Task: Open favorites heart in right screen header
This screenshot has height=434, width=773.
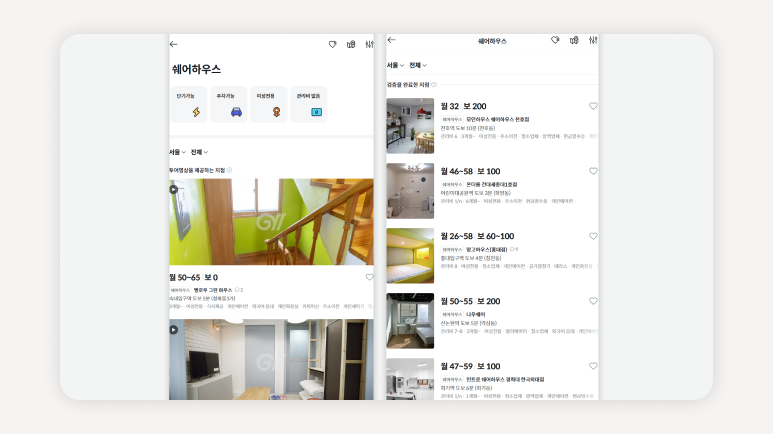Action: point(555,40)
